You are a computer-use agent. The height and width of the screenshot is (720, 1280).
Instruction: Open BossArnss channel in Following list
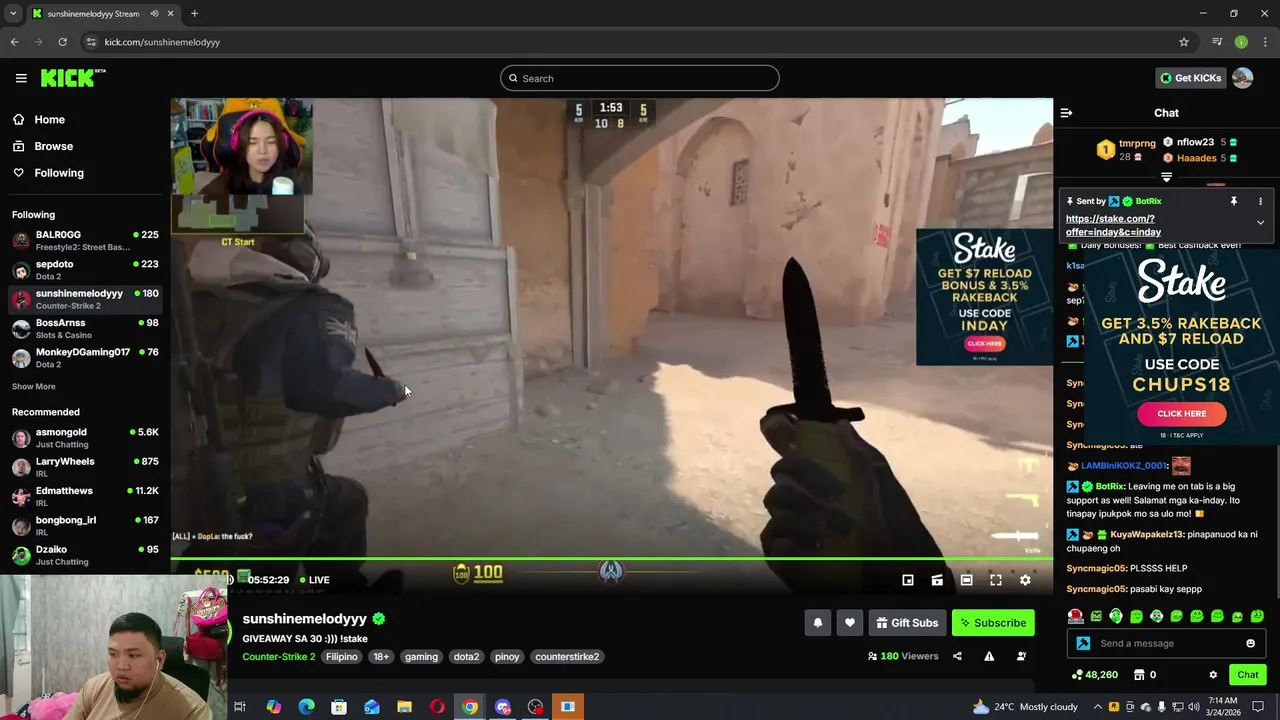85,329
